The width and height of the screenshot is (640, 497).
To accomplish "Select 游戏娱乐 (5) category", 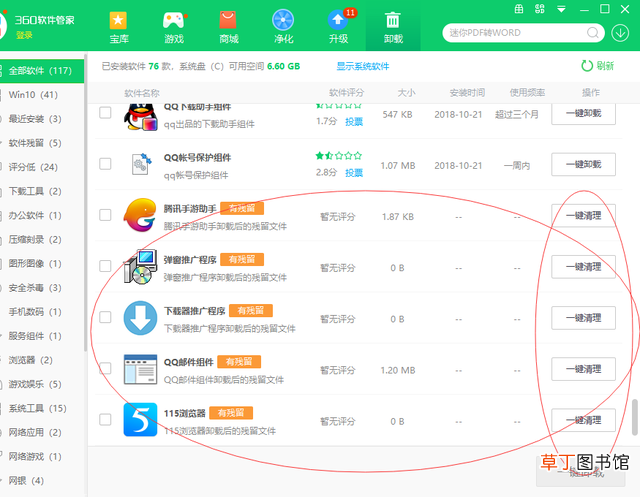I will (x=42, y=384).
